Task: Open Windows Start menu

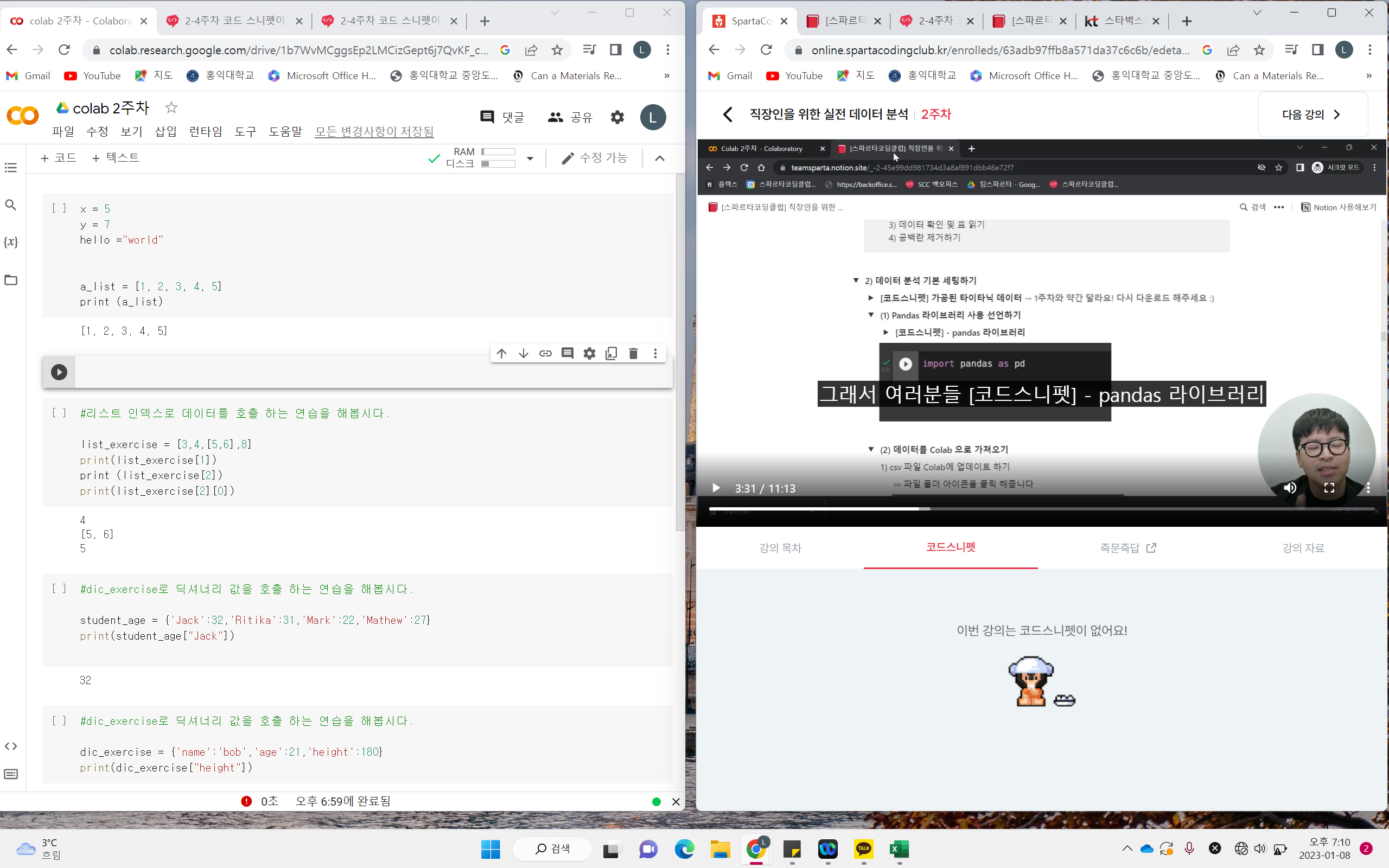Action: pos(490,849)
